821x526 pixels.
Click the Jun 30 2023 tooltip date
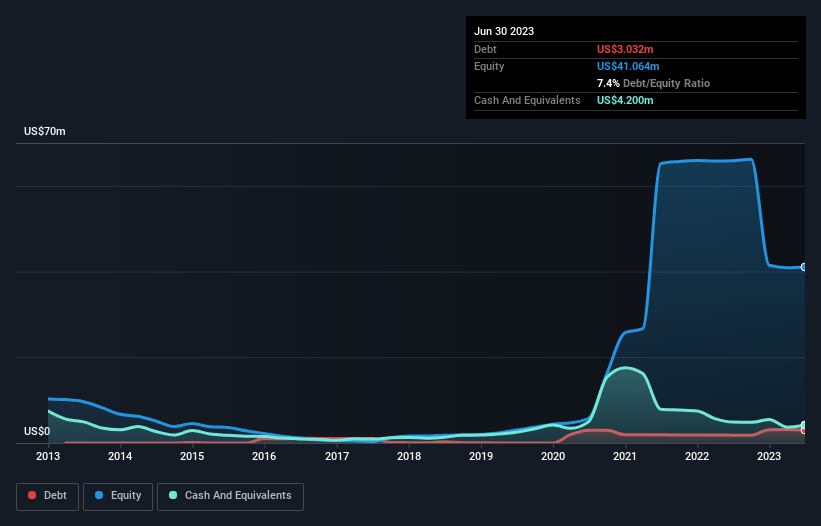pos(504,31)
